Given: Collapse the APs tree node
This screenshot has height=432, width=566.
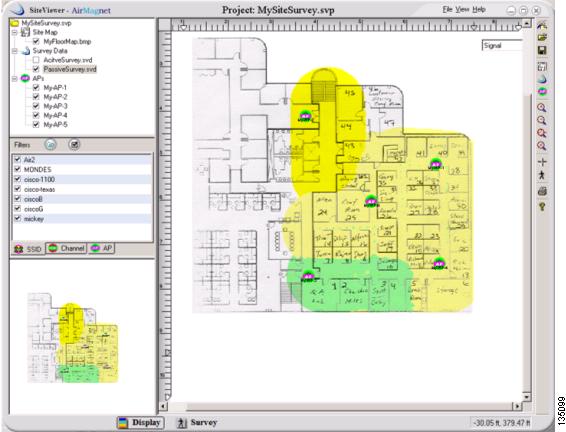Looking at the screenshot, I should click(x=15, y=78).
